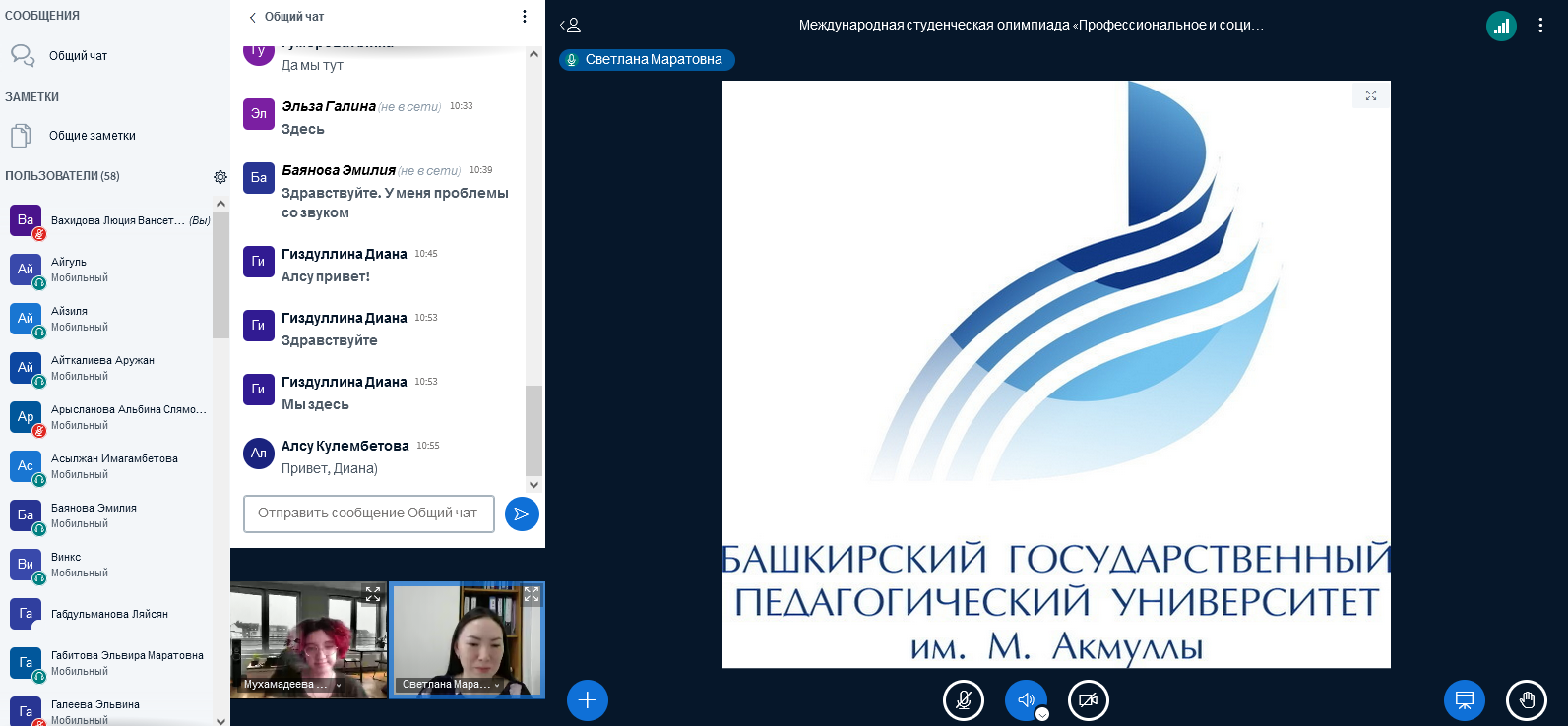
Task: Raise your hand
Action: pyautogui.click(x=1527, y=700)
